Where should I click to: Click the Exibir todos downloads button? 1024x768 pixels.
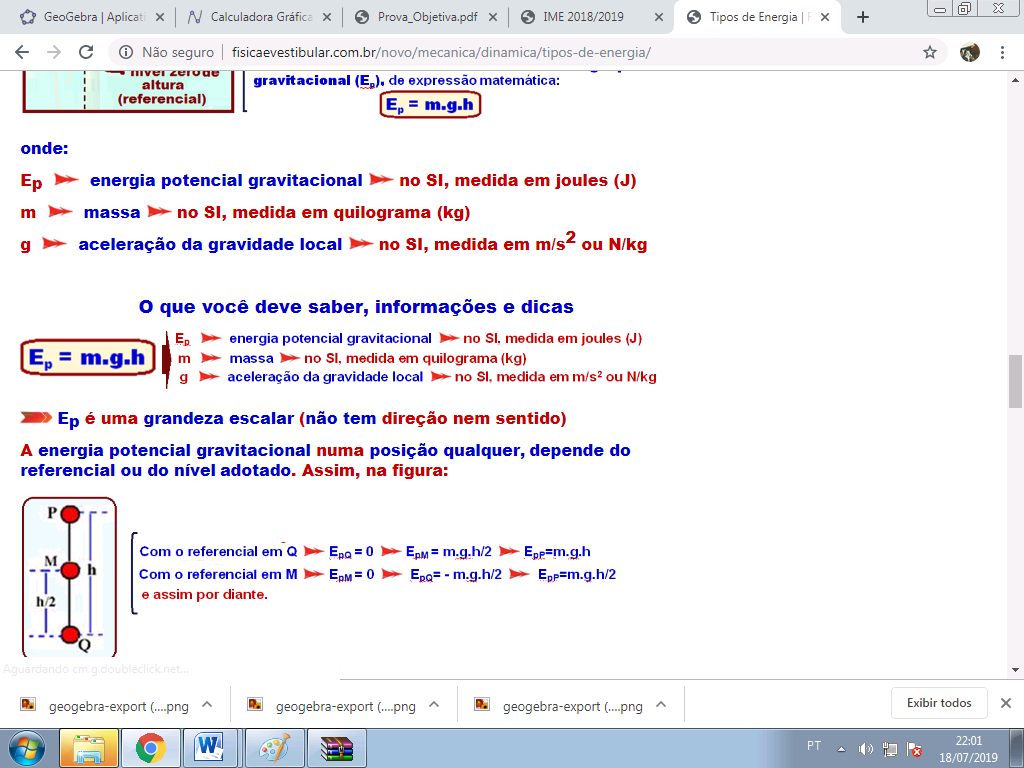(939, 703)
